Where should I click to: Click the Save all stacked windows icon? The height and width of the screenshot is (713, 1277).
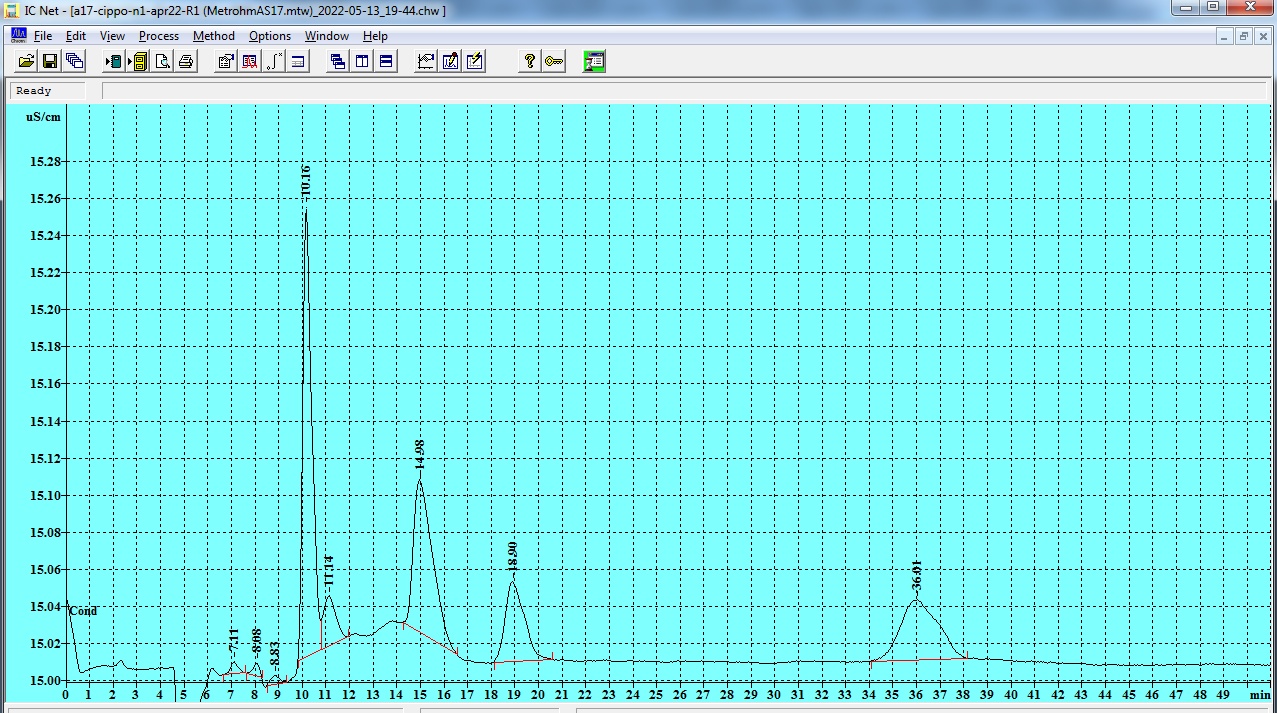(74, 61)
